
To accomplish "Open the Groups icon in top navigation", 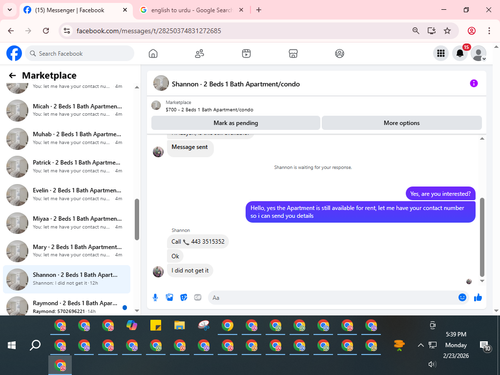I will coord(339,53).
